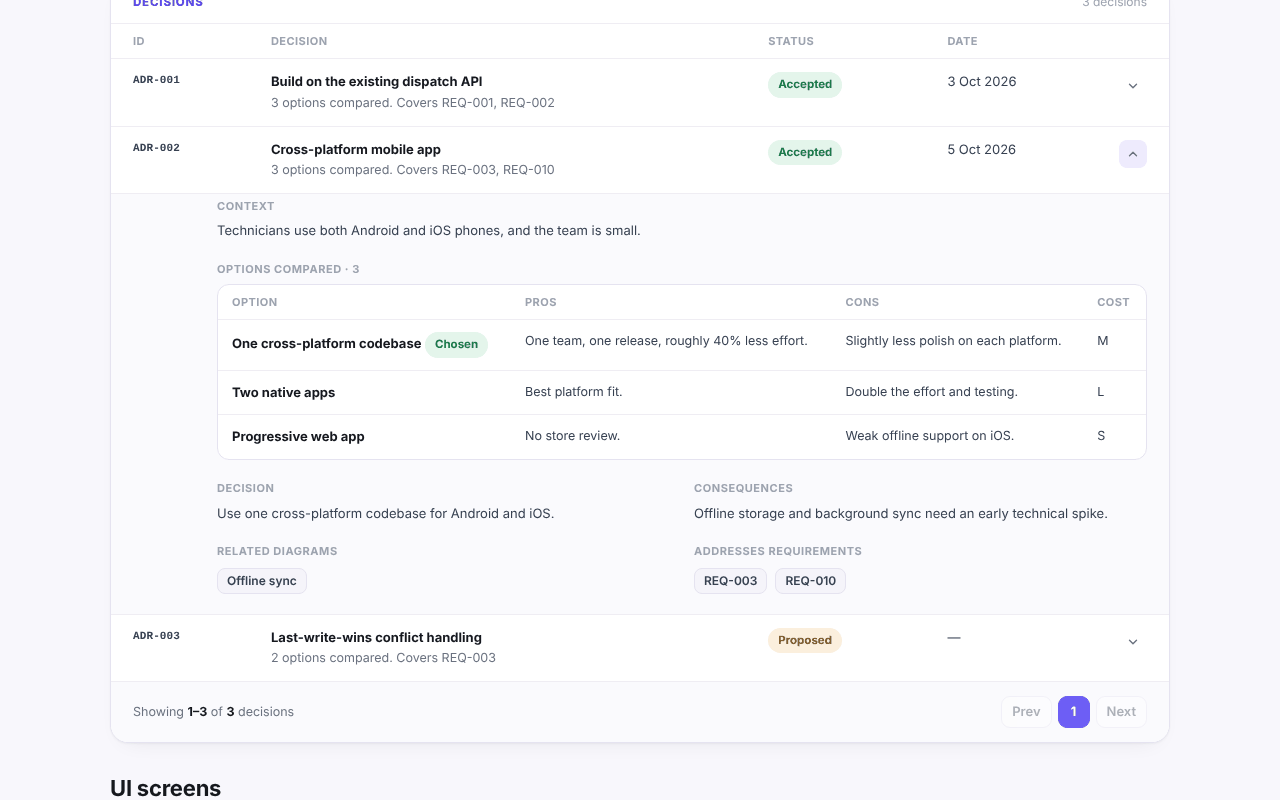Open the Offline sync related diagram chip
The height and width of the screenshot is (800, 1280).
[262, 581]
